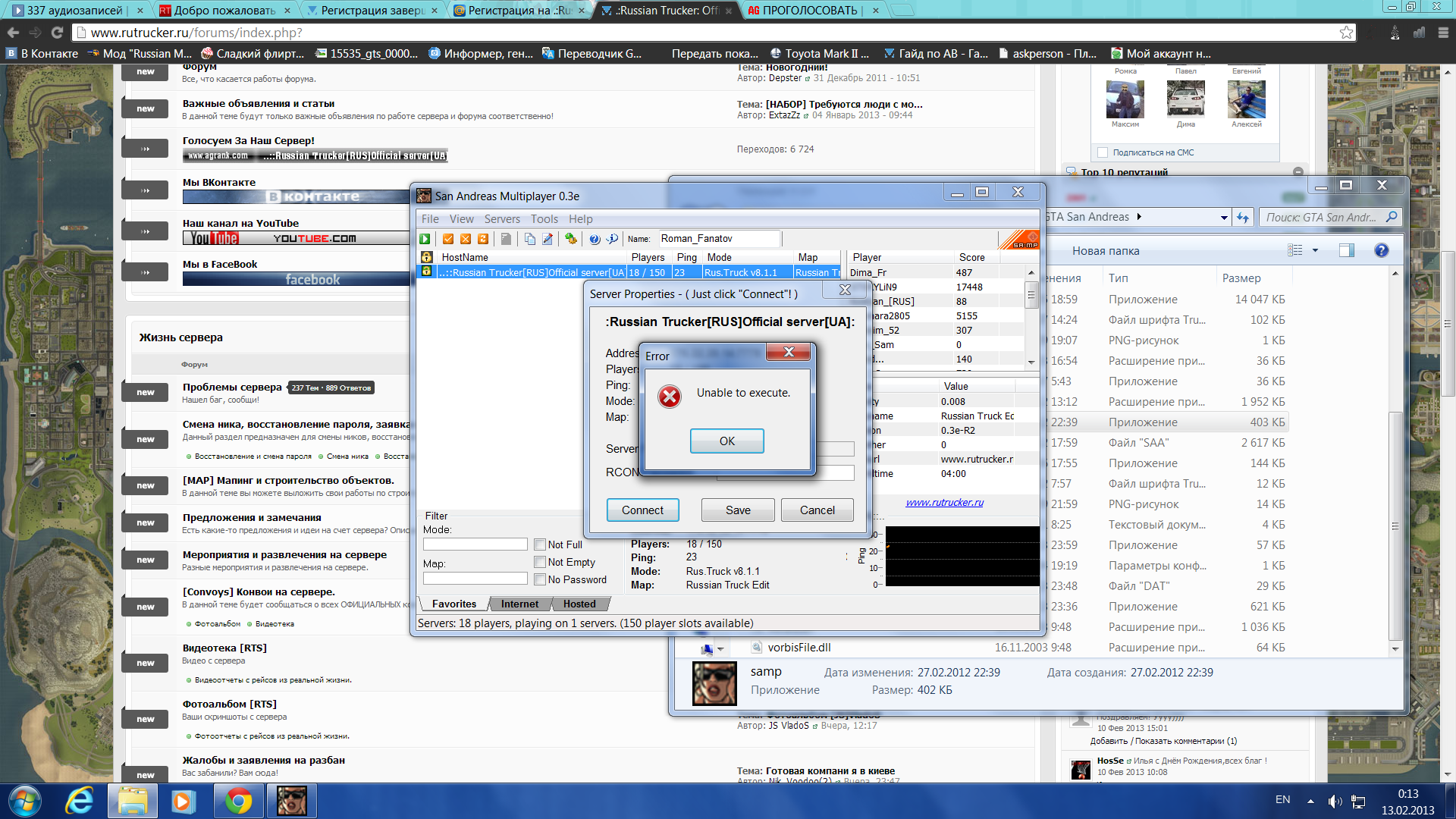Click the SA-MP taskbar icon

click(291, 801)
